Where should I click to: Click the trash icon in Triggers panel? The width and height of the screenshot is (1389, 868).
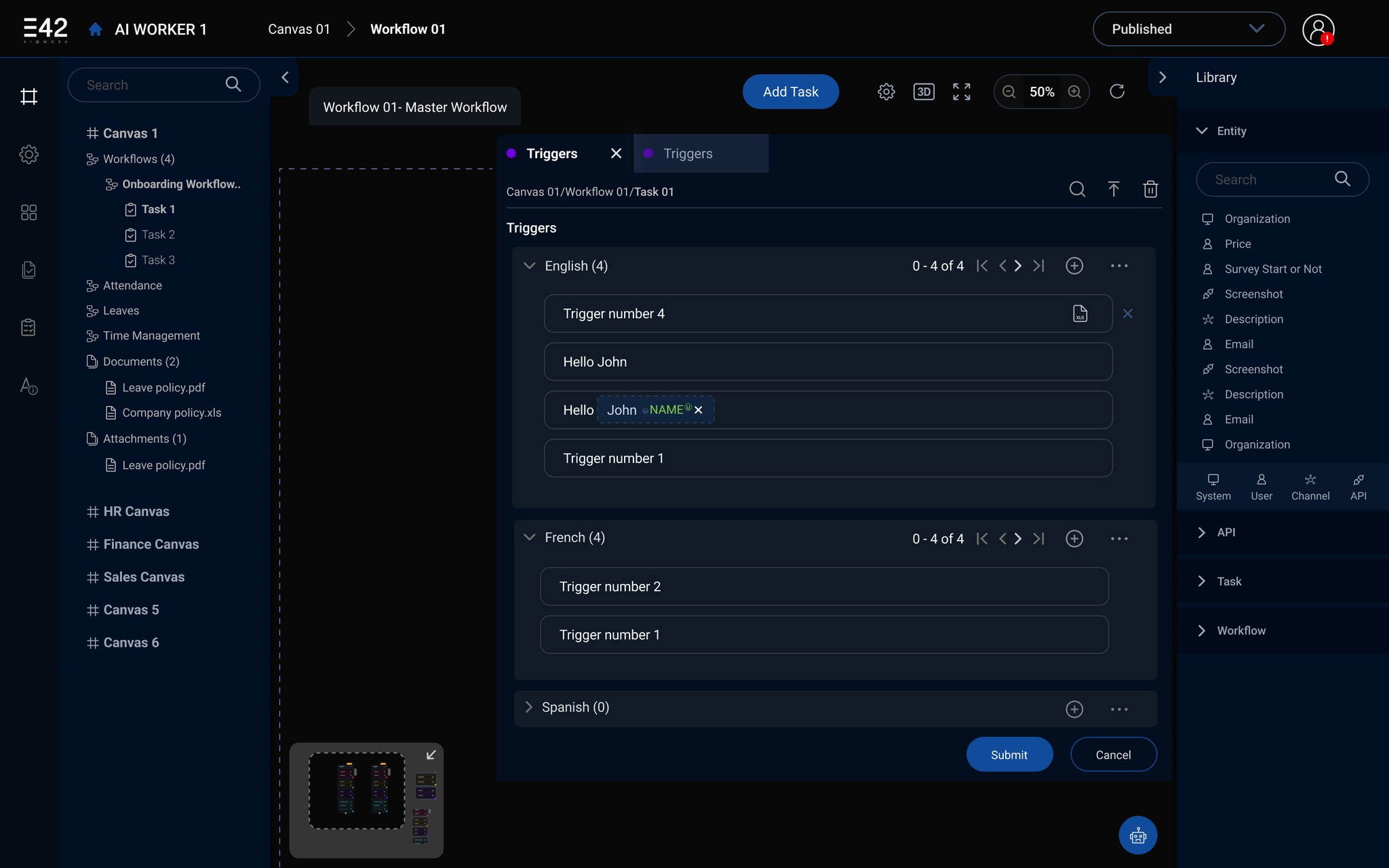pyautogui.click(x=1150, y=189)
